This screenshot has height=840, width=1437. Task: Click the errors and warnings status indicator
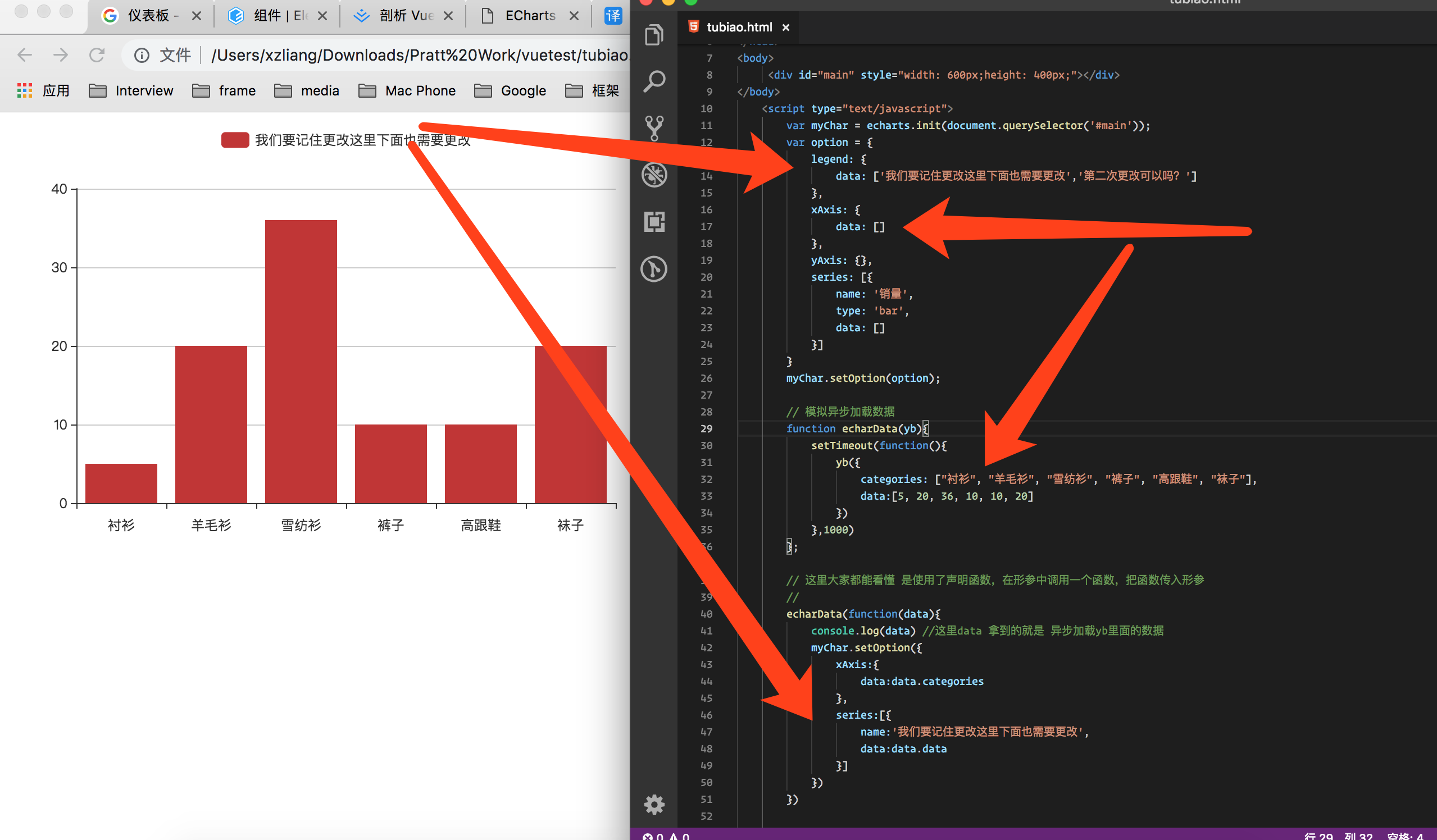click(666, 836)
